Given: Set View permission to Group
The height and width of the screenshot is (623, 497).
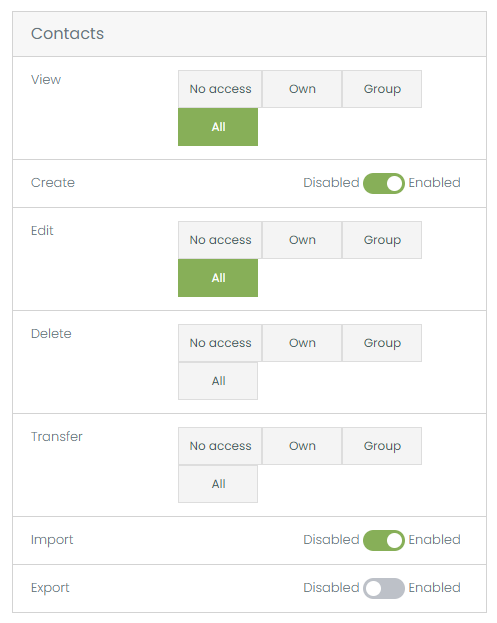Looking at the screenshot, I should [382, 89].
